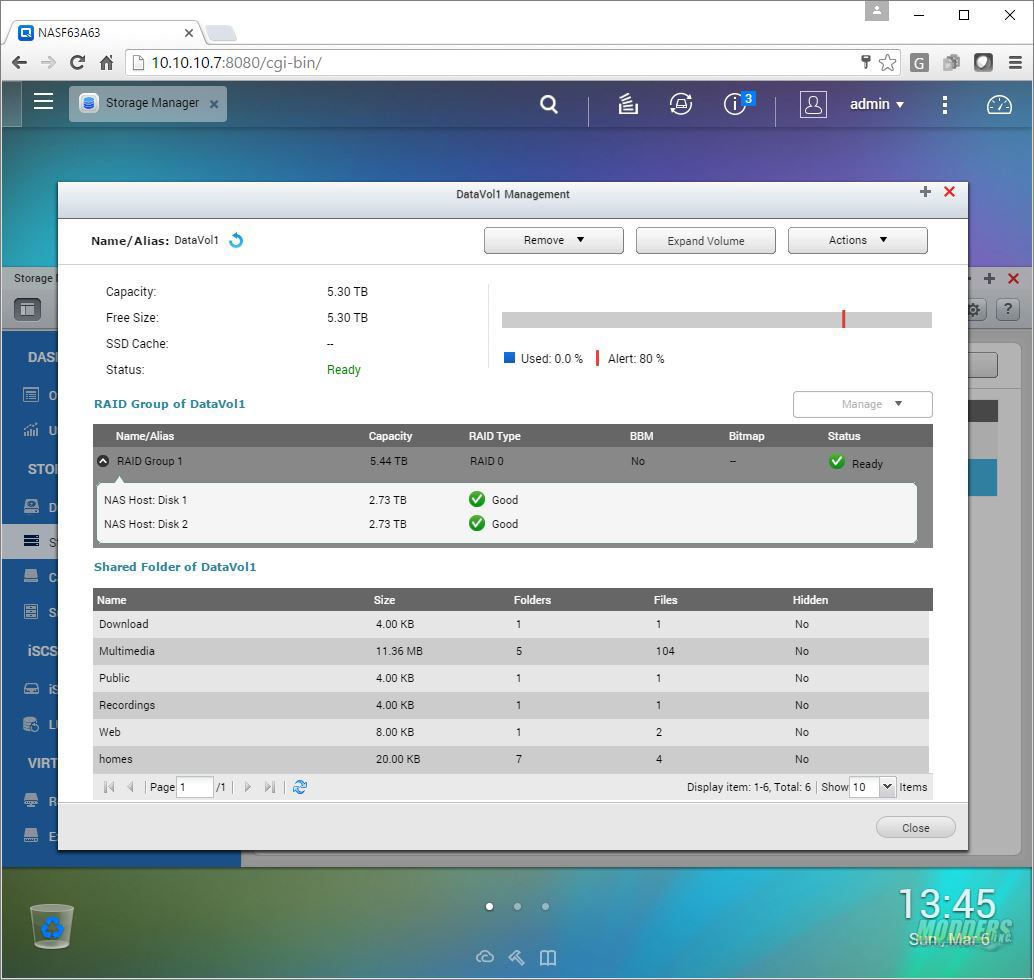Close the Storage Manager taskbar tab

[214, 104]
